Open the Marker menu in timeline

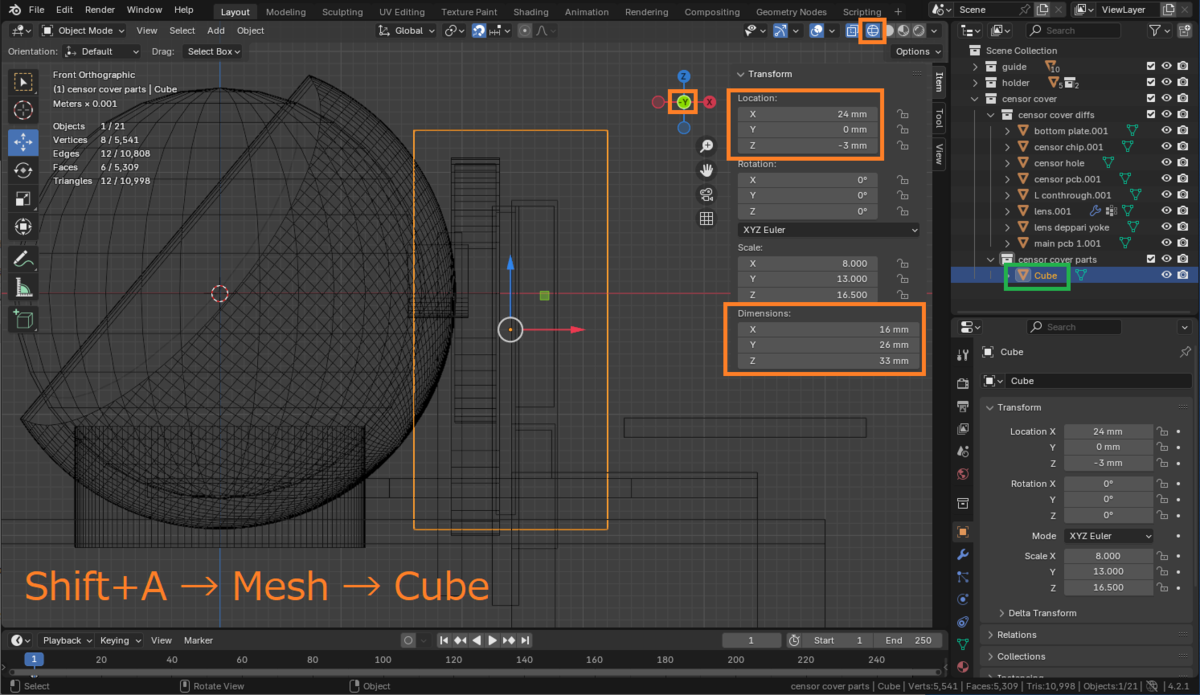(x=198, y=640)
